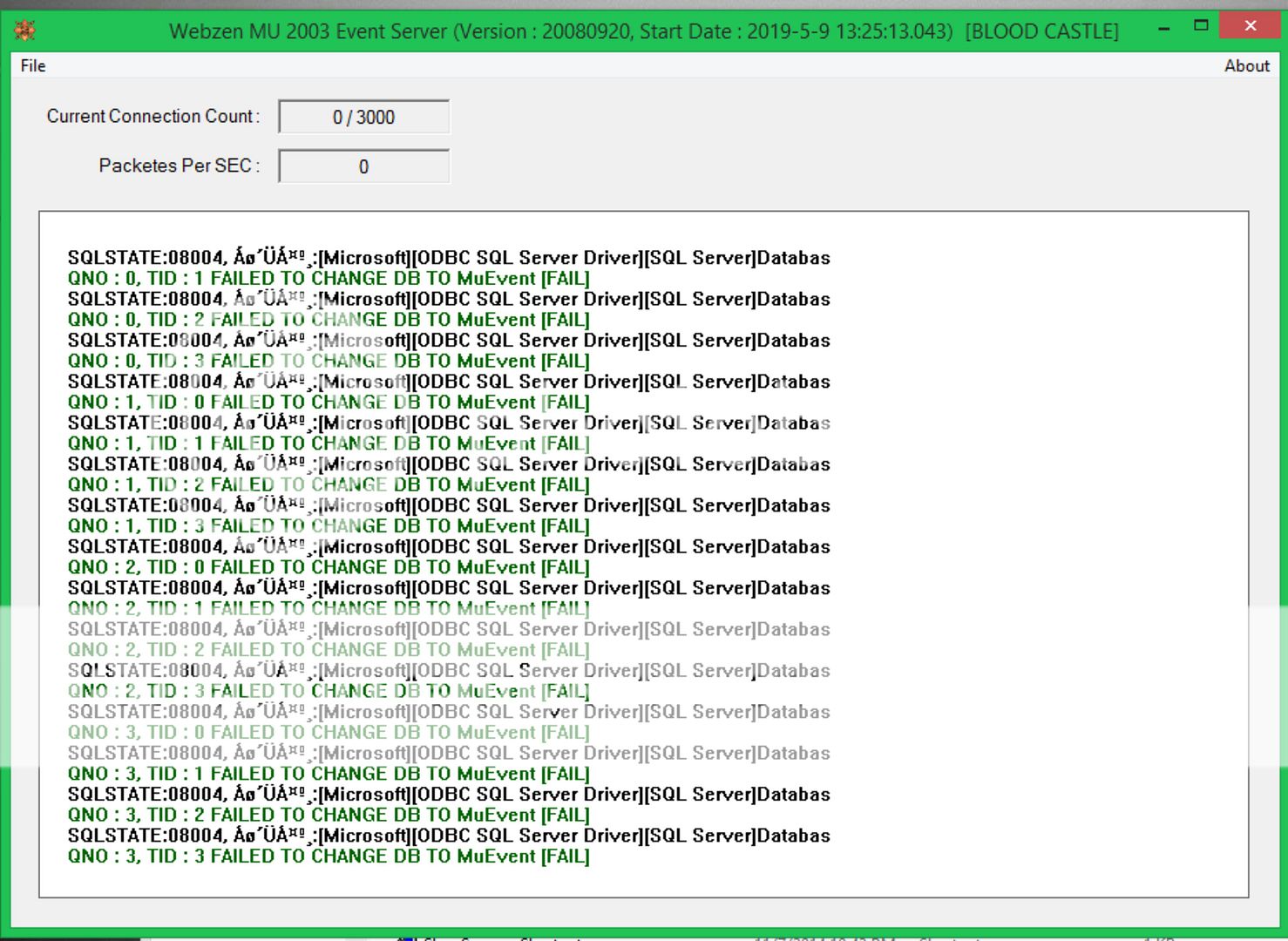Select the QNO 2, TID 0 failure line
This screenshot has width=1288, height=941.
329,568
